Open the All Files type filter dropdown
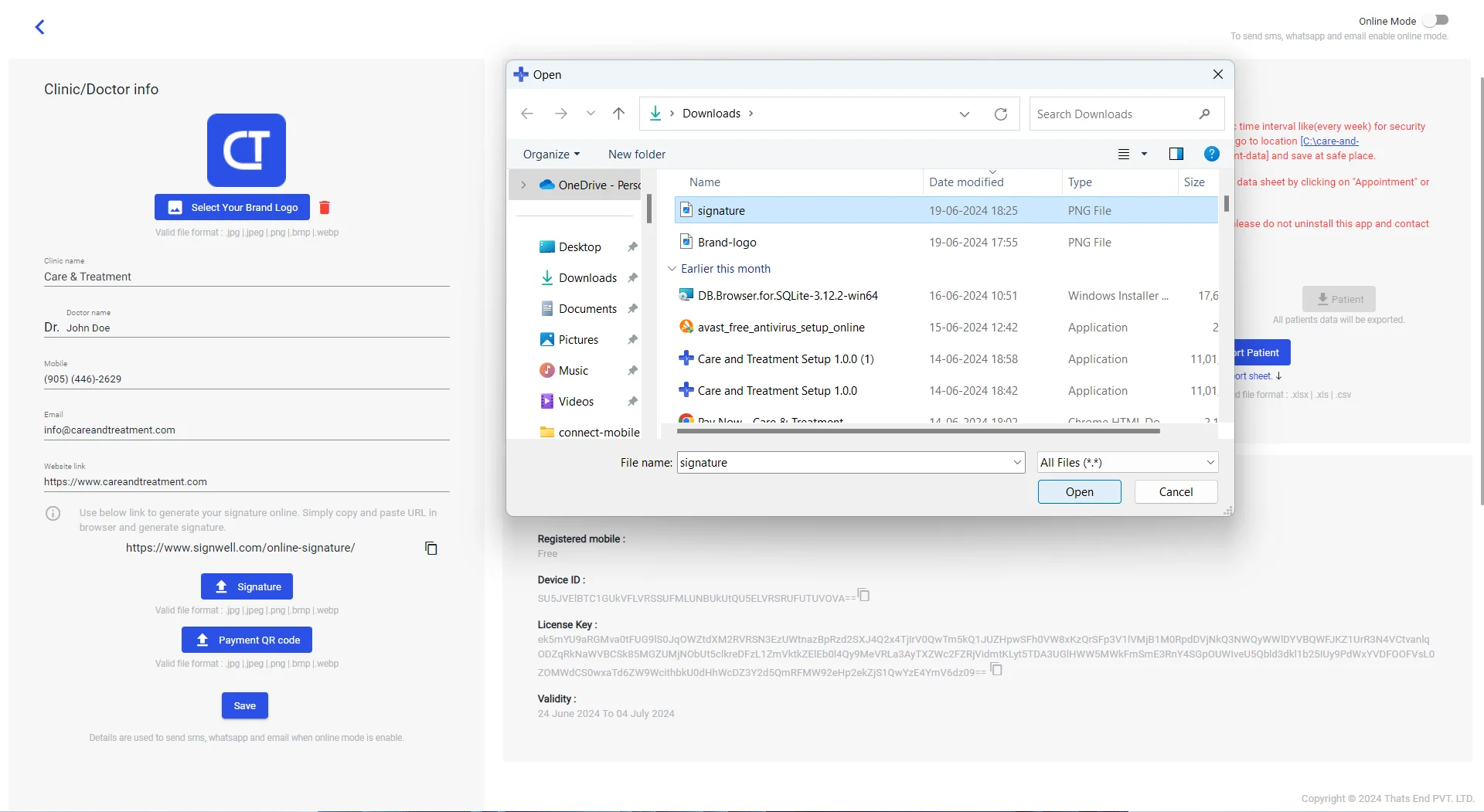The width and height of the screenshot is (1484, 812). 1127,463
